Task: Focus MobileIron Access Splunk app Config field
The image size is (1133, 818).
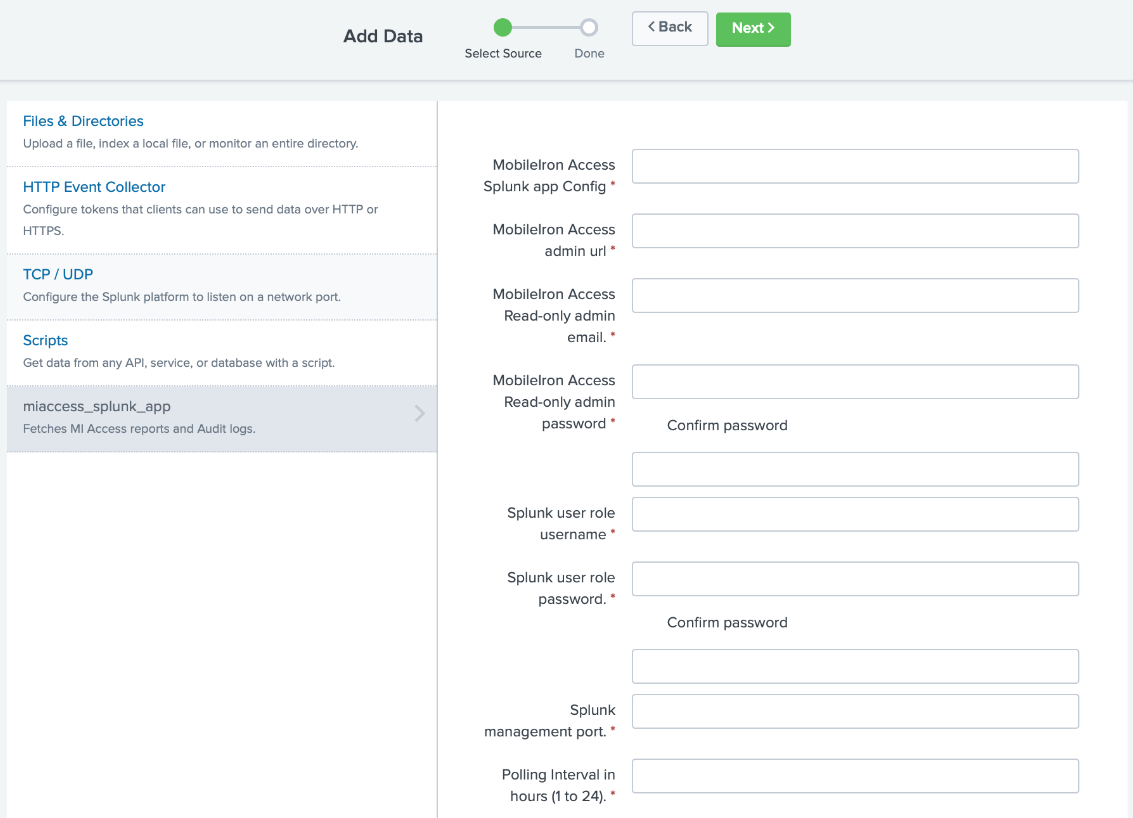Action: (855, 166)
